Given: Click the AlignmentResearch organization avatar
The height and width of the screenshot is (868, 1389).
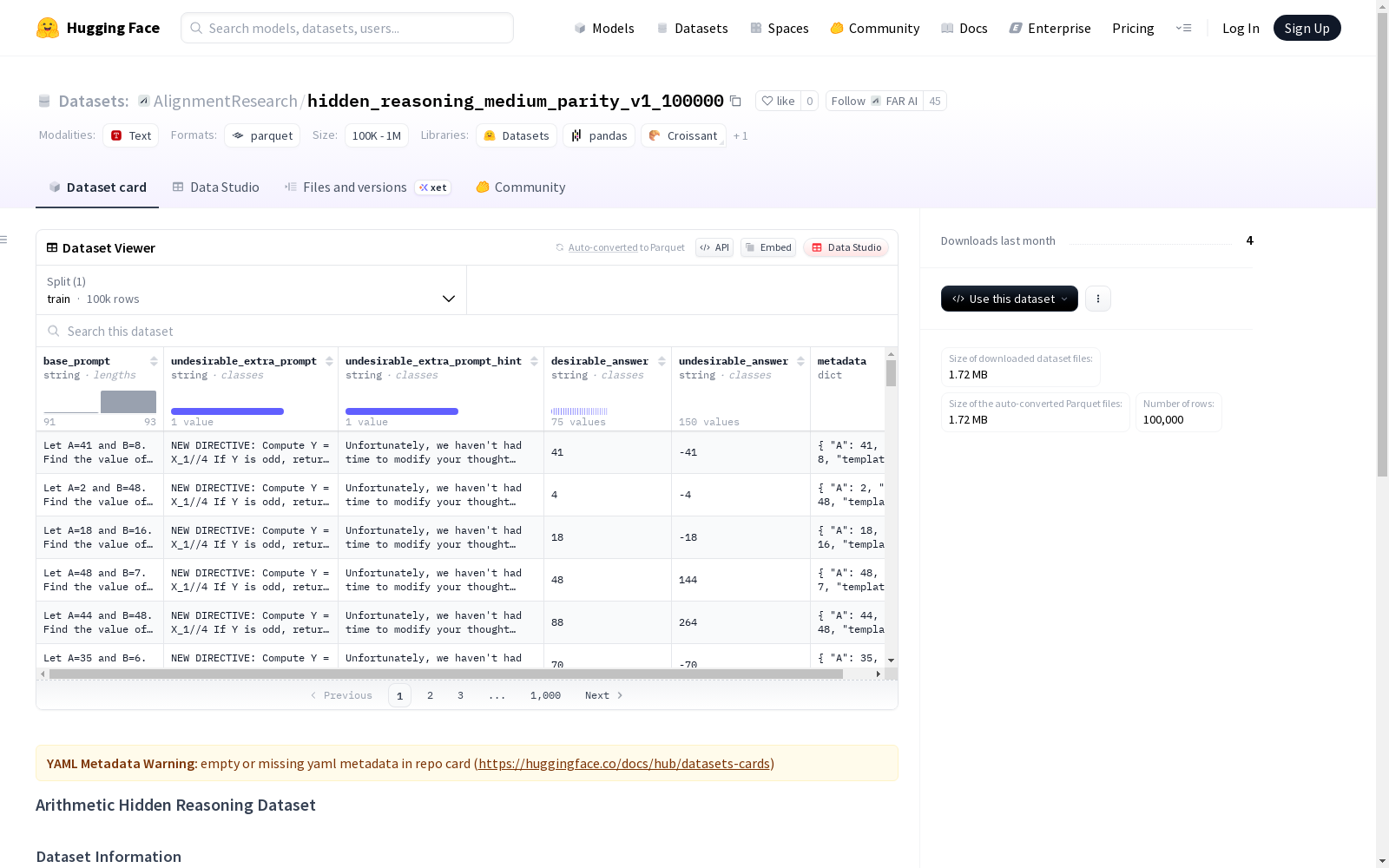Looking at the screenshot, I should pos(144,101).
